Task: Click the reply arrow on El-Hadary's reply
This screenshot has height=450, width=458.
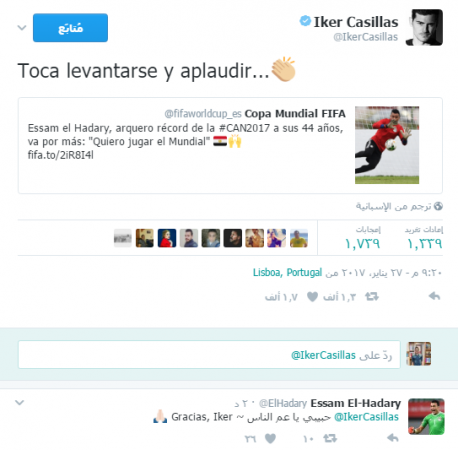Action: point(393,438)
